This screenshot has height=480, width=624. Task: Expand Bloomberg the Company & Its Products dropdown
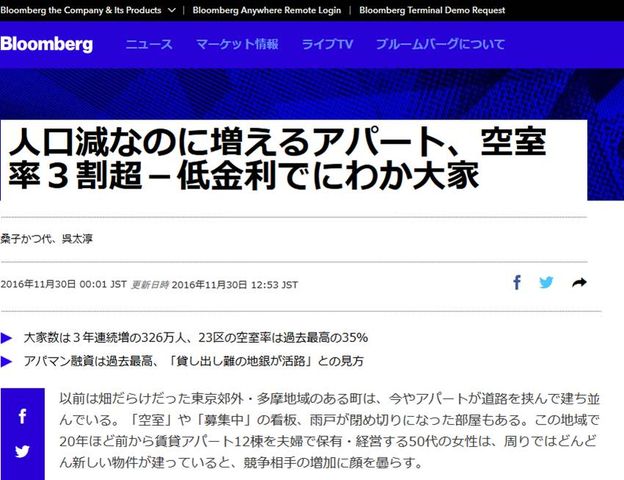(88, 10)
